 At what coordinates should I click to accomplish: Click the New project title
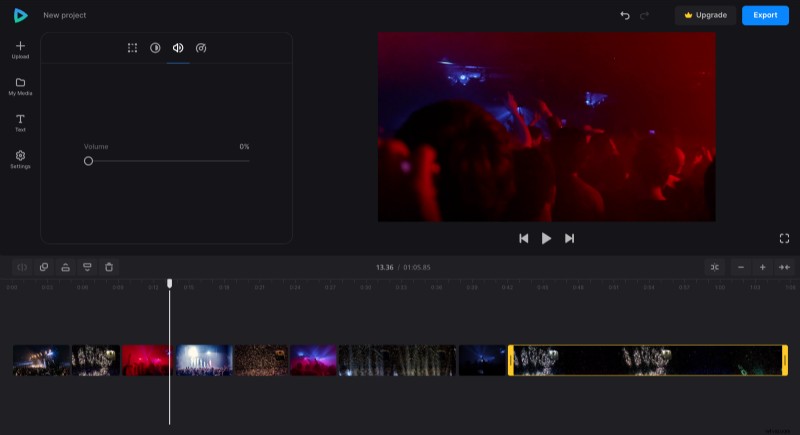[x=65, y=15]
